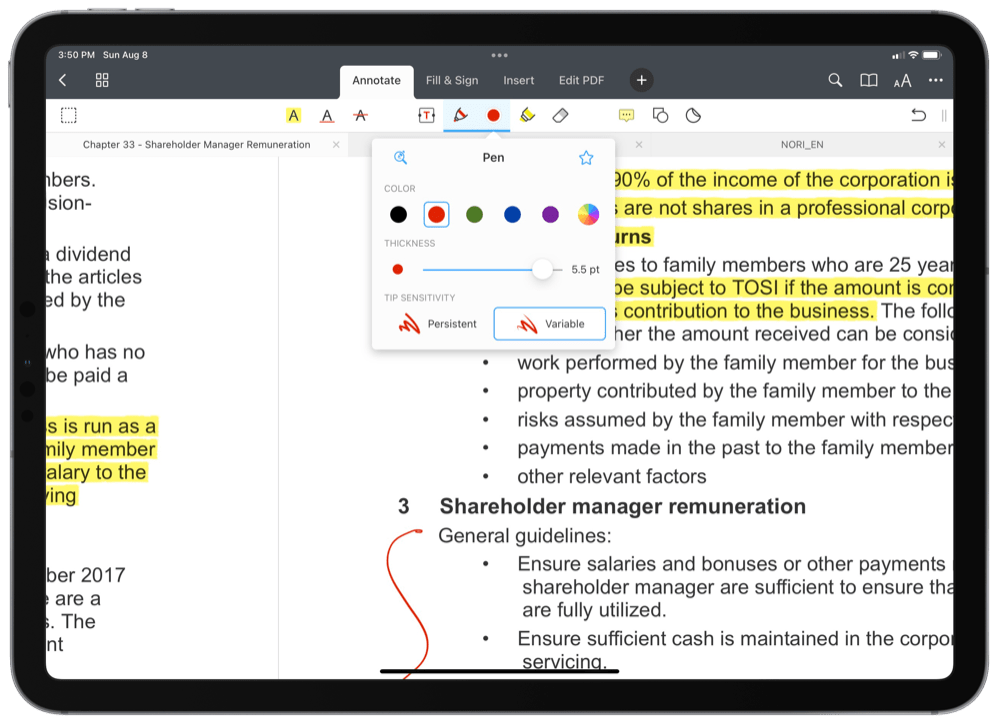The width and height of the screenshot is (1000, 725).
Task: Select the strikethrough annotation tool
Action: [x=360, y=115]
